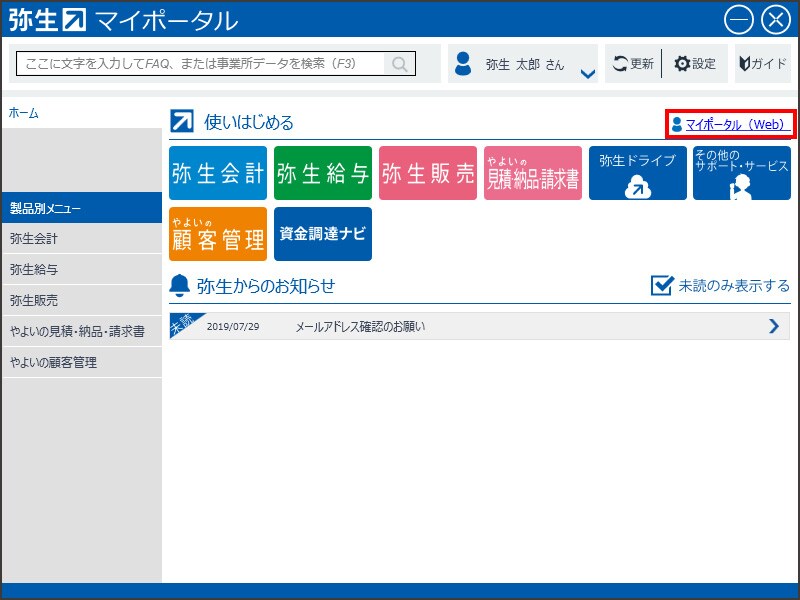Close the マイポータル window

point(776,20)
